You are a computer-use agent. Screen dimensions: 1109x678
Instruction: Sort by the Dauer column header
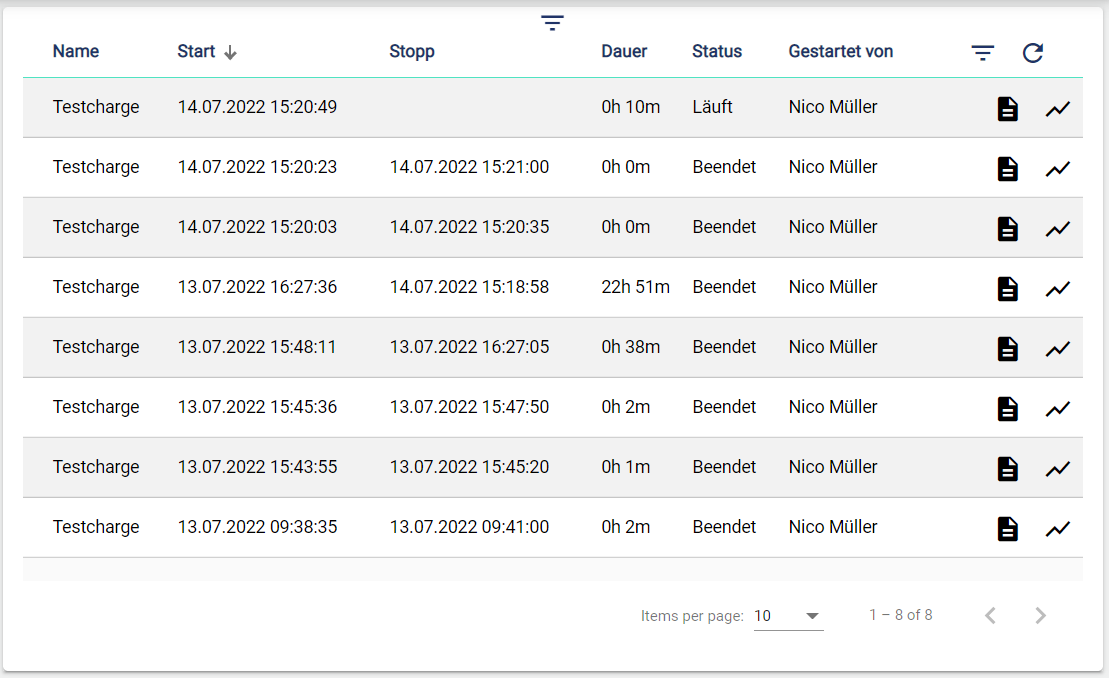pyautogui.click(x=624, y=52)
